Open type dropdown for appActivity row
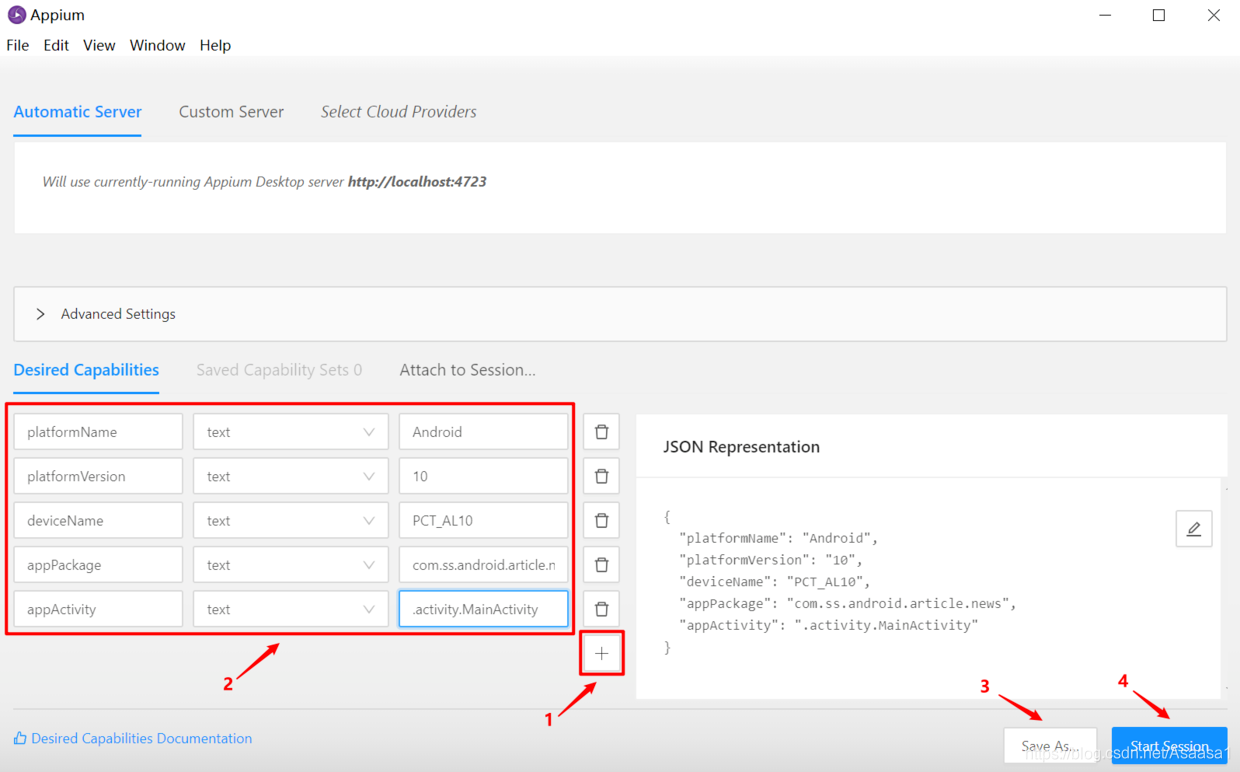 tap(290, 609)
